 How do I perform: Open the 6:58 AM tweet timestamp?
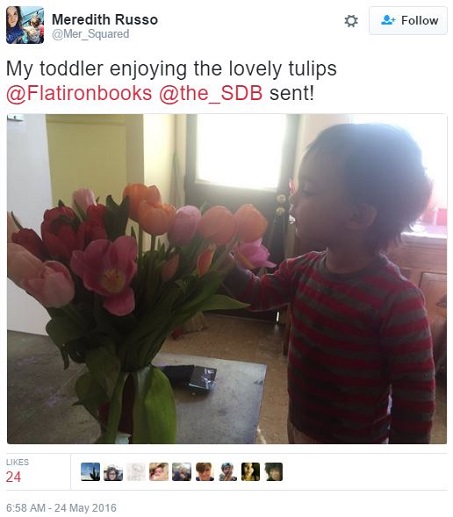[x=61, y=508]
